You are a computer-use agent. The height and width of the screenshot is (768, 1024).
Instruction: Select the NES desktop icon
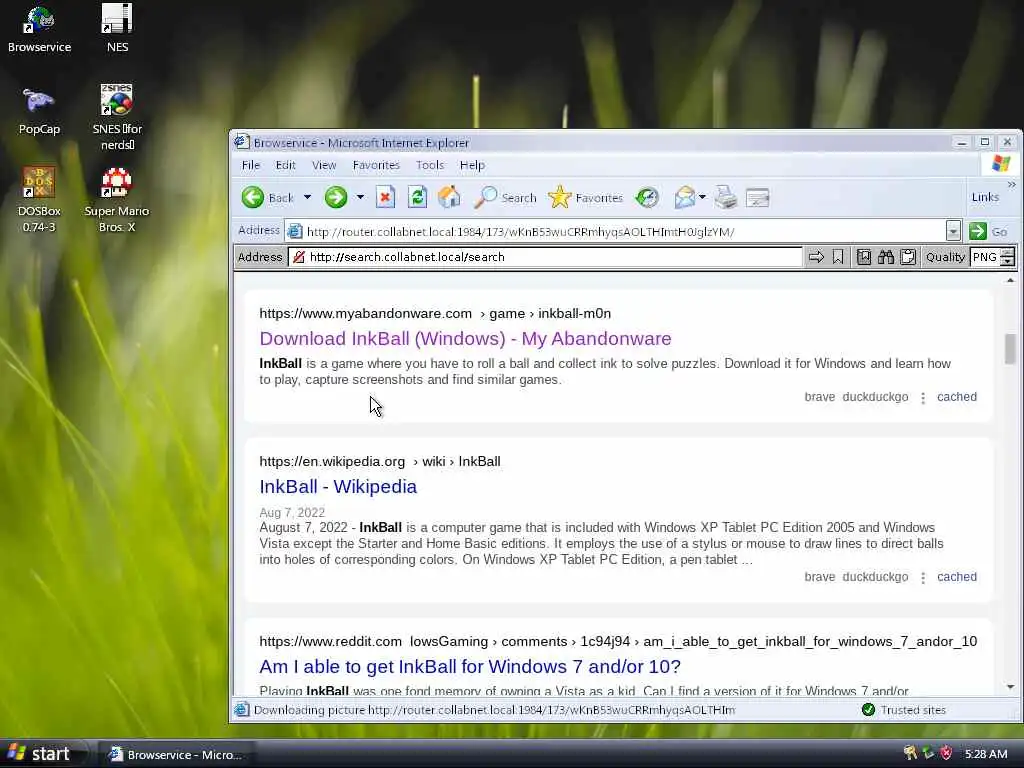(118, 29)
